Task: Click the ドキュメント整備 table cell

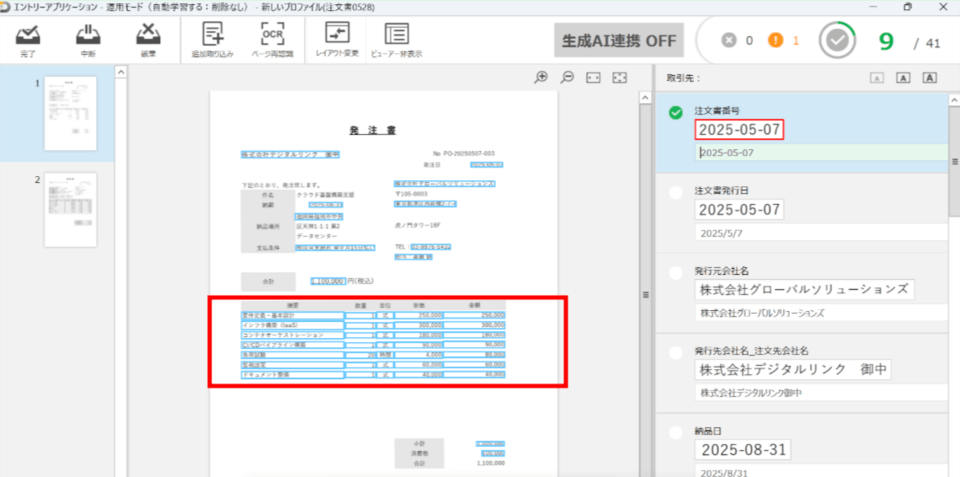Action: pos(292,374)
